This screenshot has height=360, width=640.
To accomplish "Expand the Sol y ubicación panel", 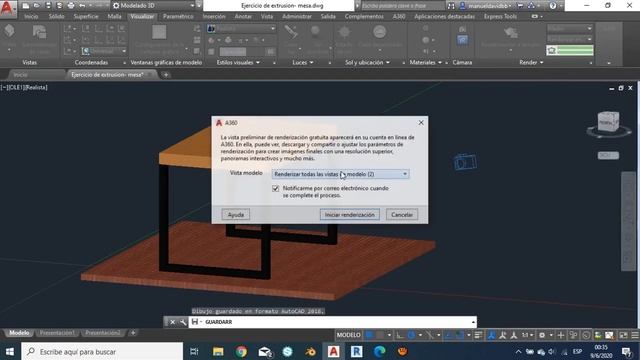I will (367, 62).
